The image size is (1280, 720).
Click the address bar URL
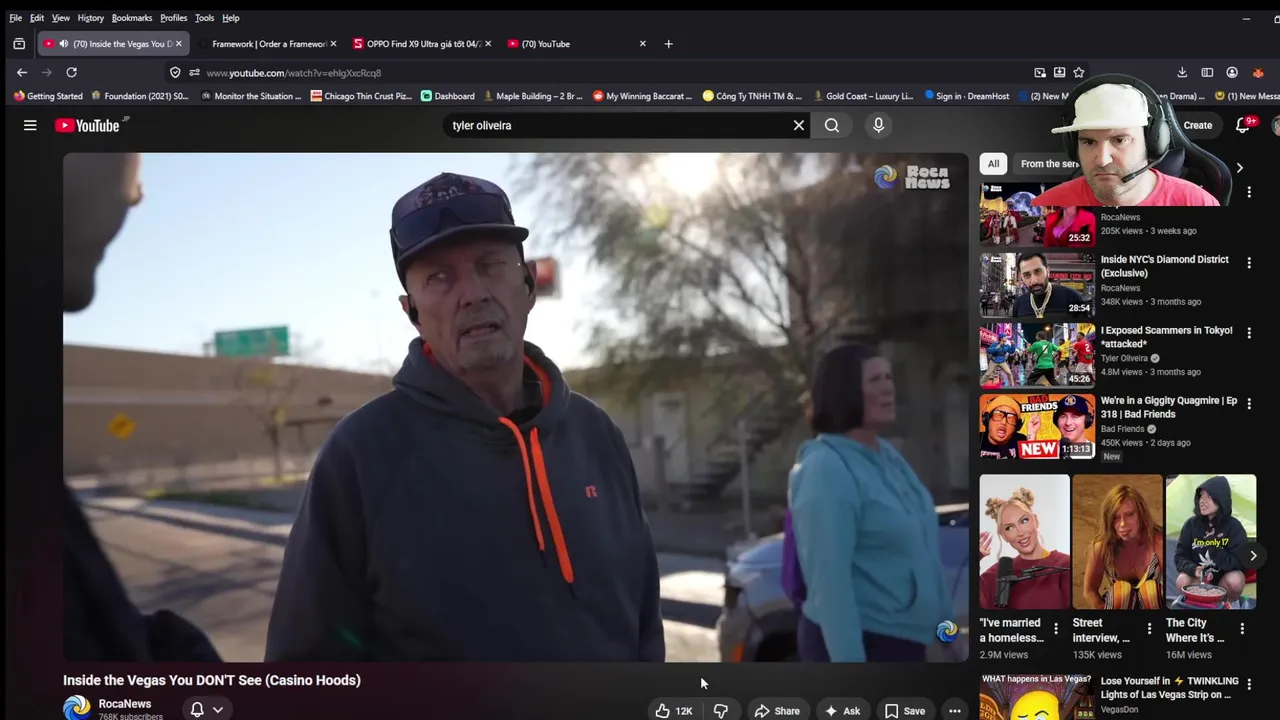coord(294,73)
